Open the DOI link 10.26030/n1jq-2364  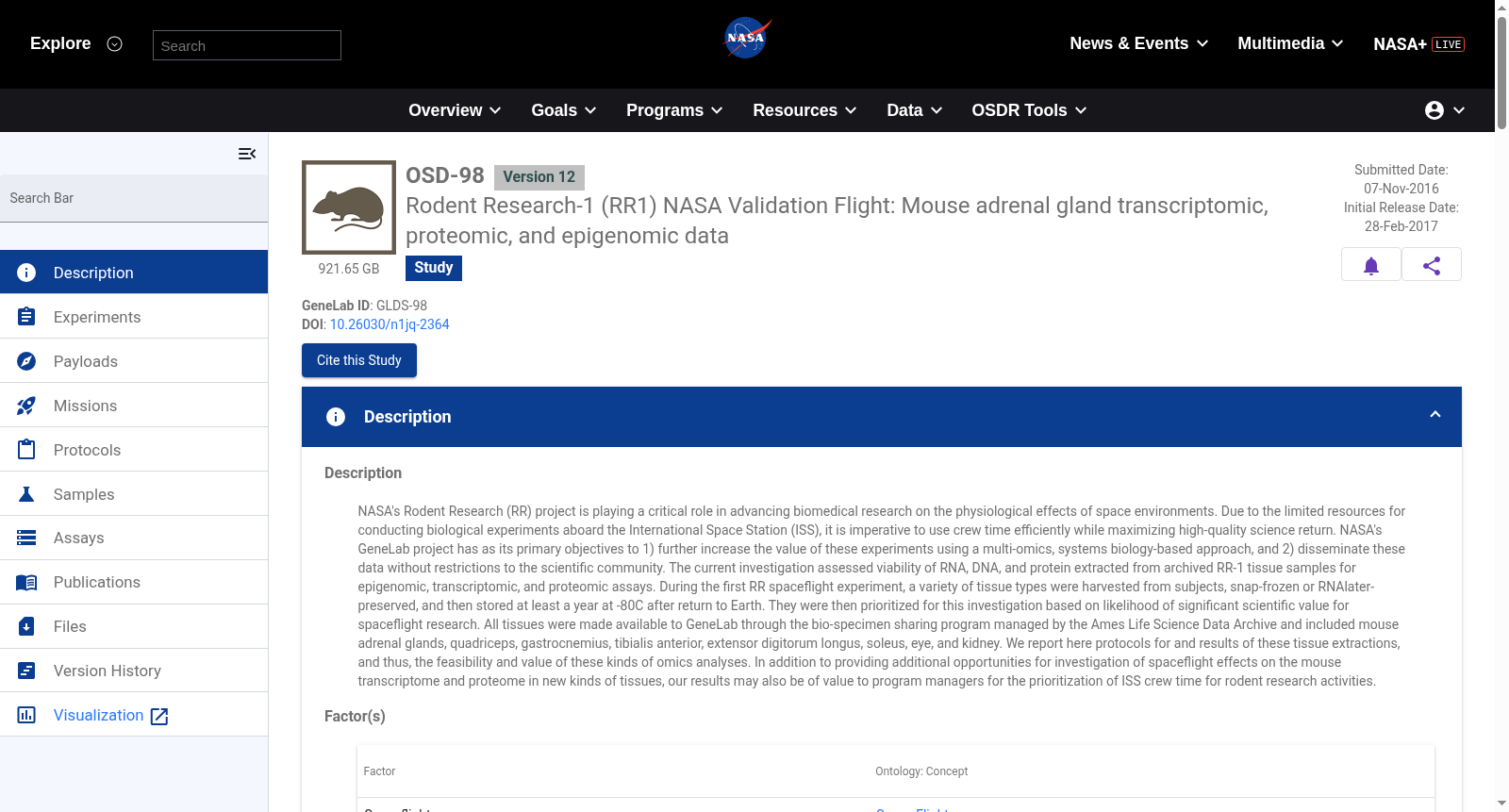tap(390, 324)
